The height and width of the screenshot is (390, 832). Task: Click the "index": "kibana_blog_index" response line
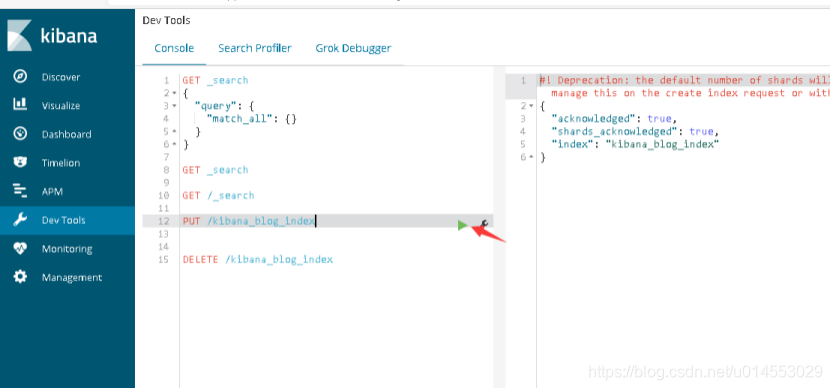tap(636, 144)
